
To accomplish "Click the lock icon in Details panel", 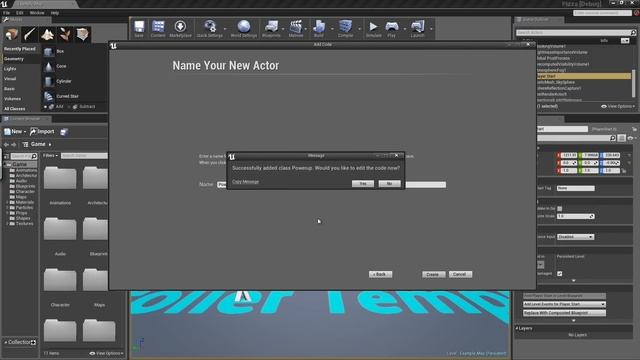I will pos(634,129).
